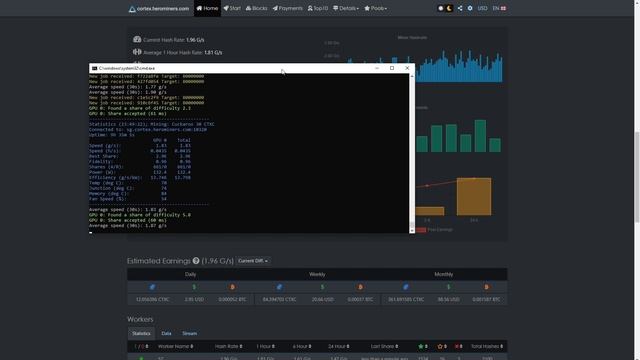Select the Monthly BTC earnings value
The width and height of the screenshot is (640, 360).
tap(486, 299)
